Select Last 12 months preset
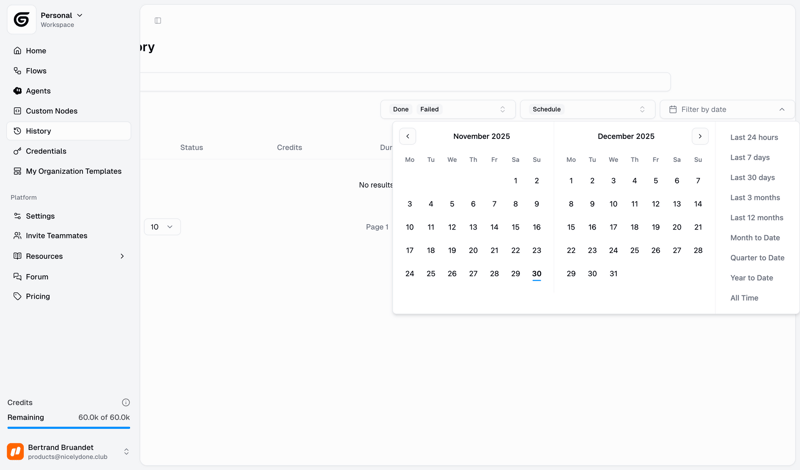 coord(757,217)
